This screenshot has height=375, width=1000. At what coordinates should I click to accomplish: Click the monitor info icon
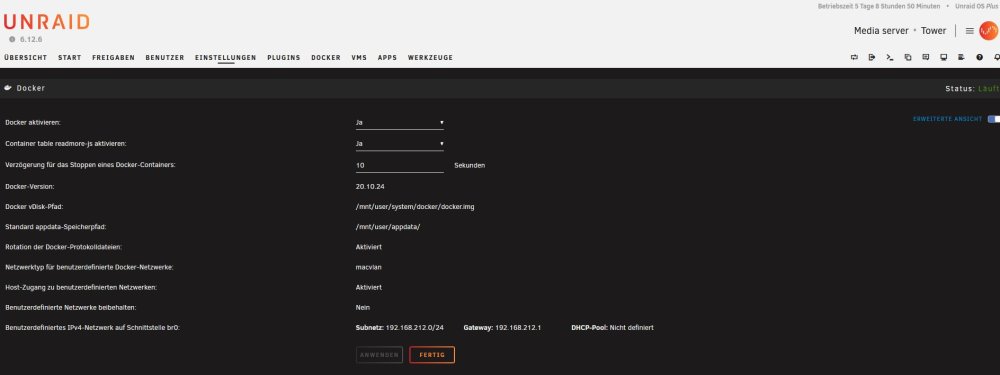(x=943, y=57)
